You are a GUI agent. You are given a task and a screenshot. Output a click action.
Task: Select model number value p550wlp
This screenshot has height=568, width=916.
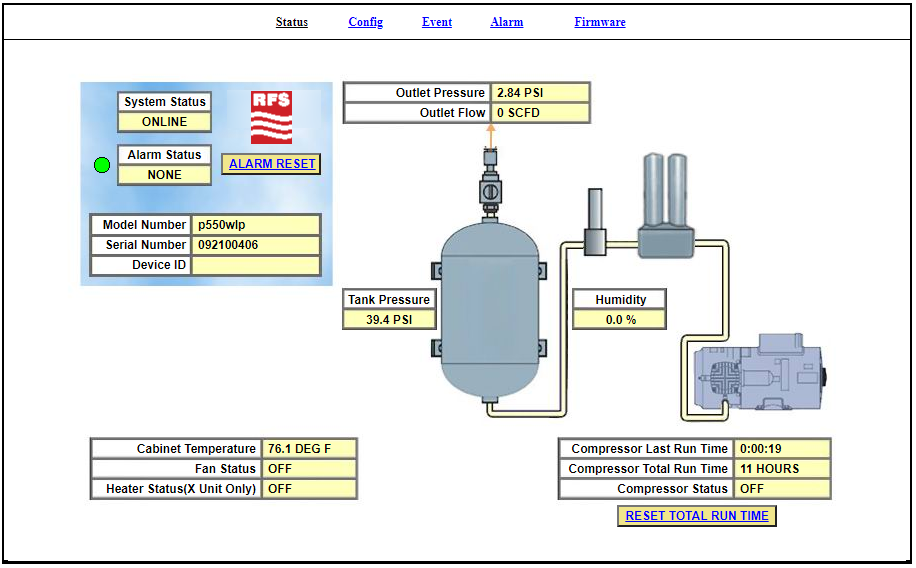[256, 225]
